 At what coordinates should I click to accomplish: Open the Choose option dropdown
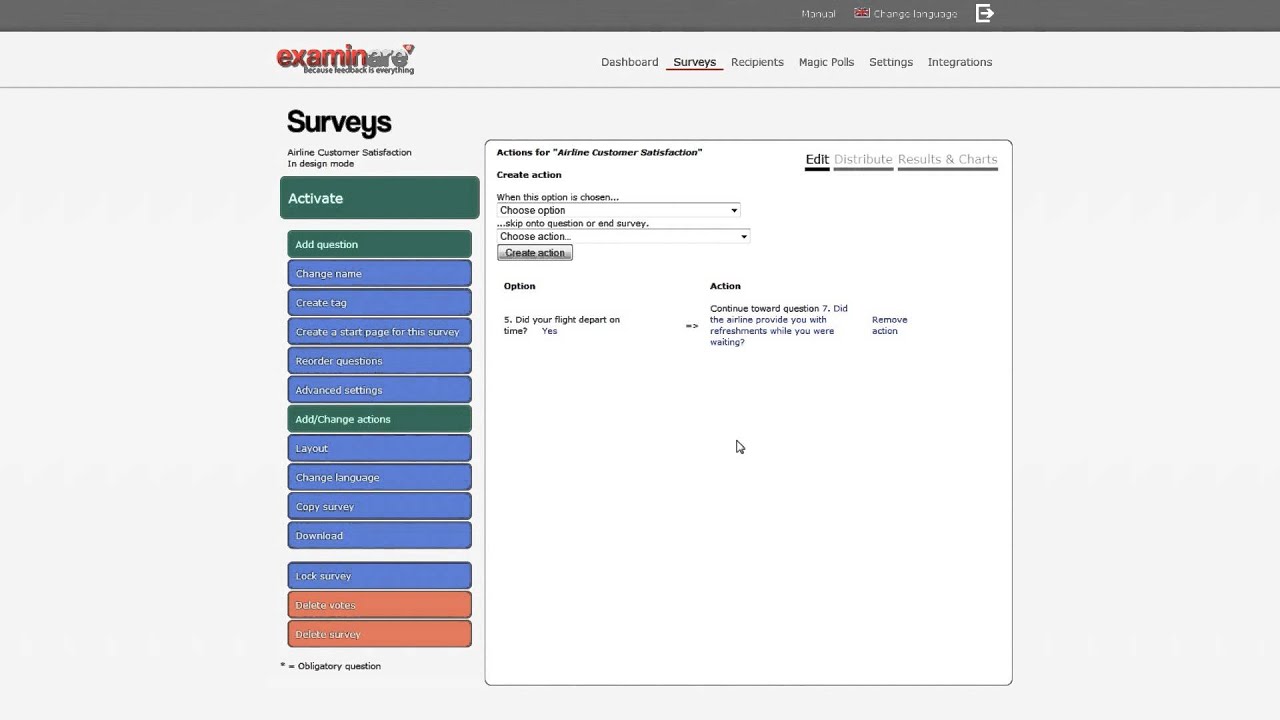618,210
